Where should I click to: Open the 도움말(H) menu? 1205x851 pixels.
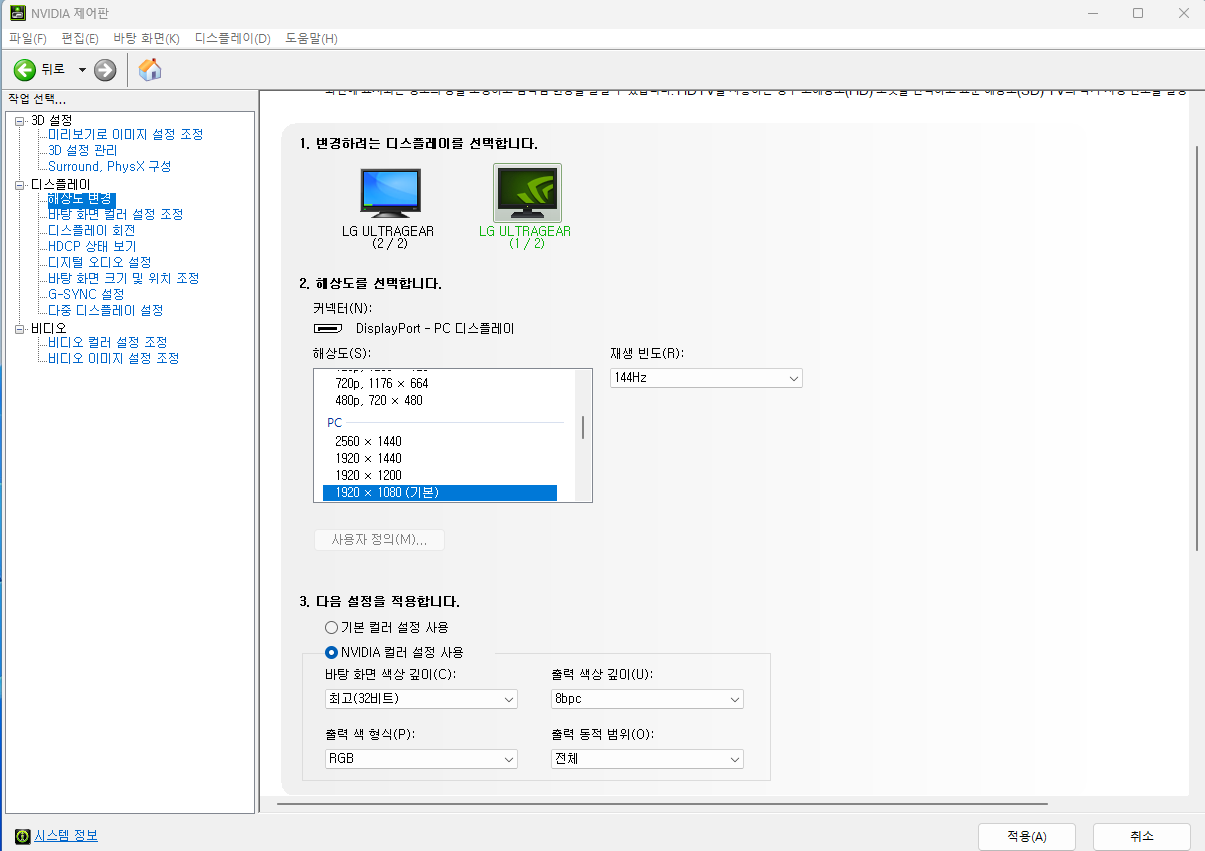point(311,38)
